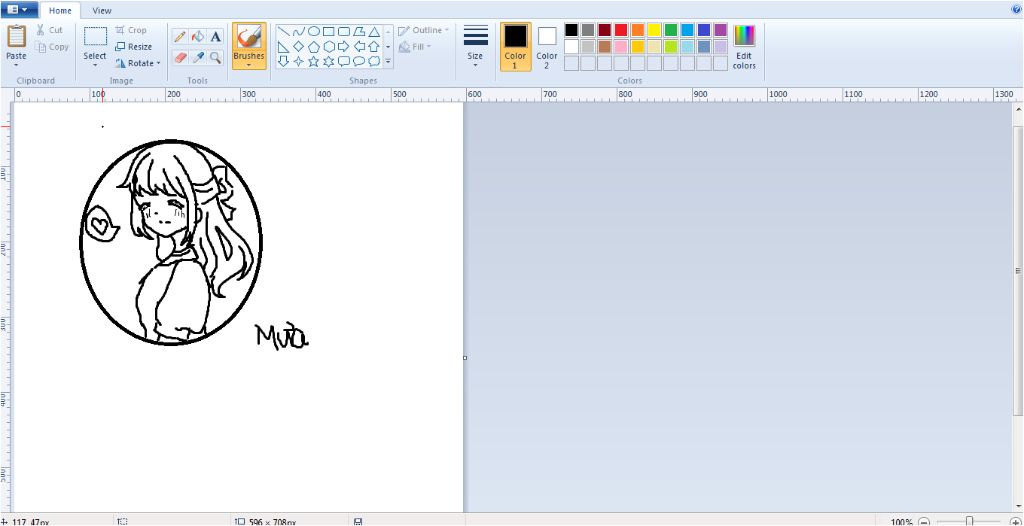Viewport: 1024px width, 526px height.
Task: Choose the Fill with color bucket tool
Action: 198,37
